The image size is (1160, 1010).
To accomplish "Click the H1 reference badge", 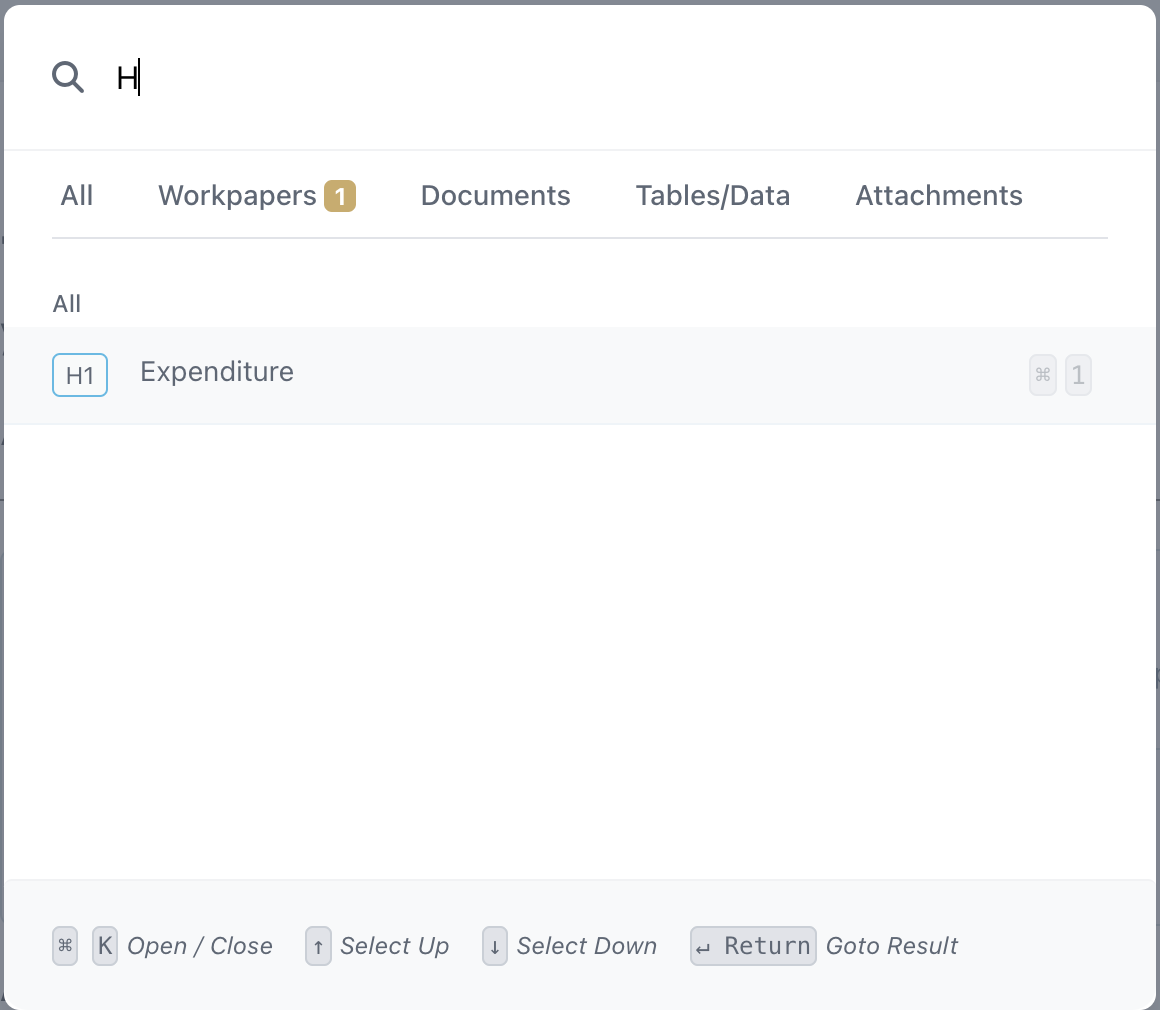I will 80,375.
